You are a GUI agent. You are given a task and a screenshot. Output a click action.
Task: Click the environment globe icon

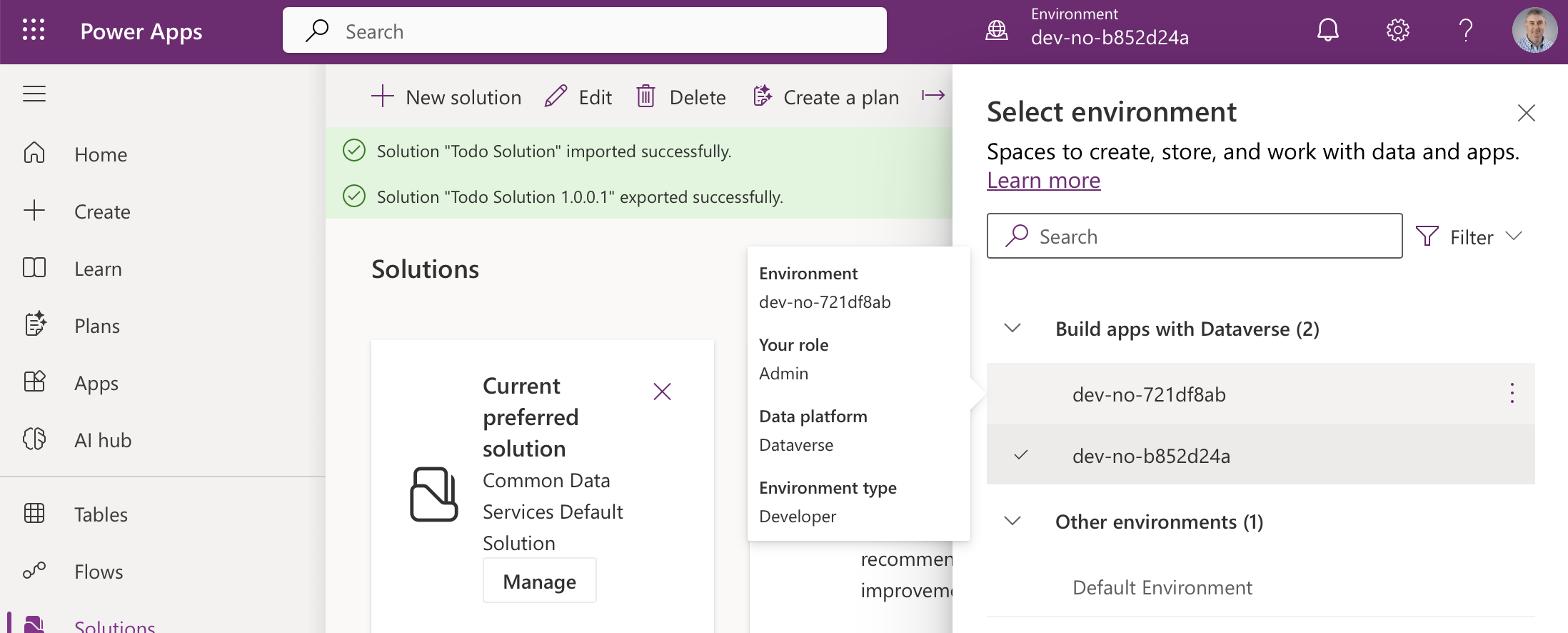click(997, 31)
